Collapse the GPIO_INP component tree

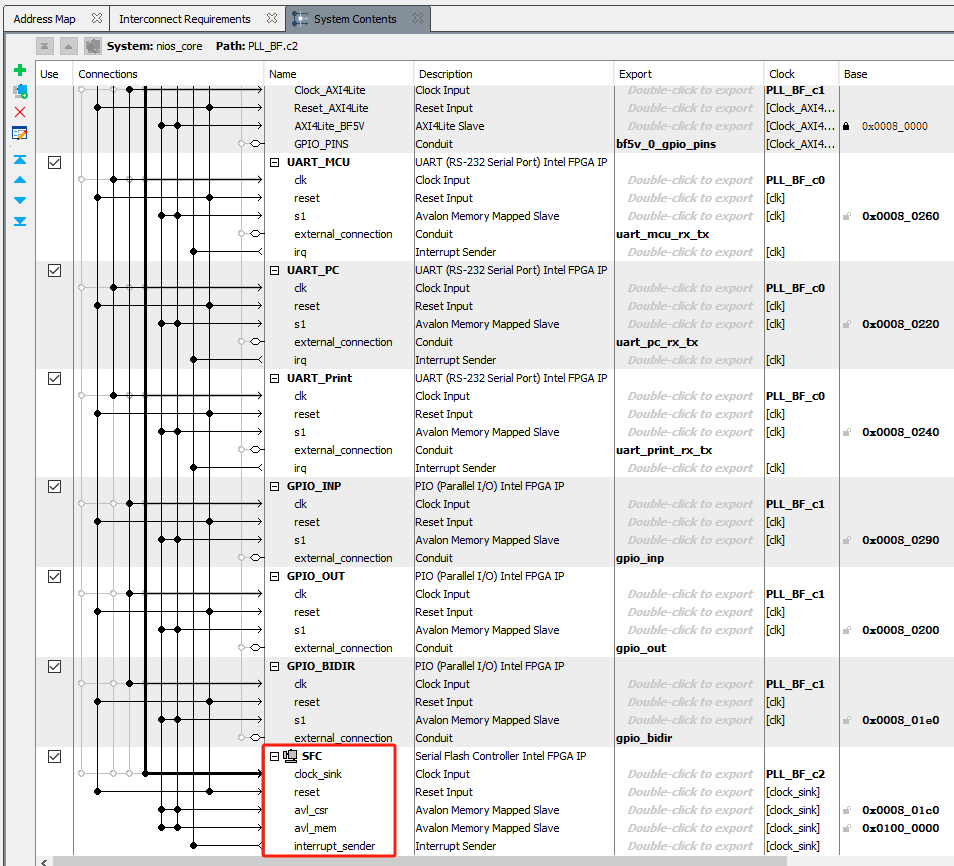[274, 486]
